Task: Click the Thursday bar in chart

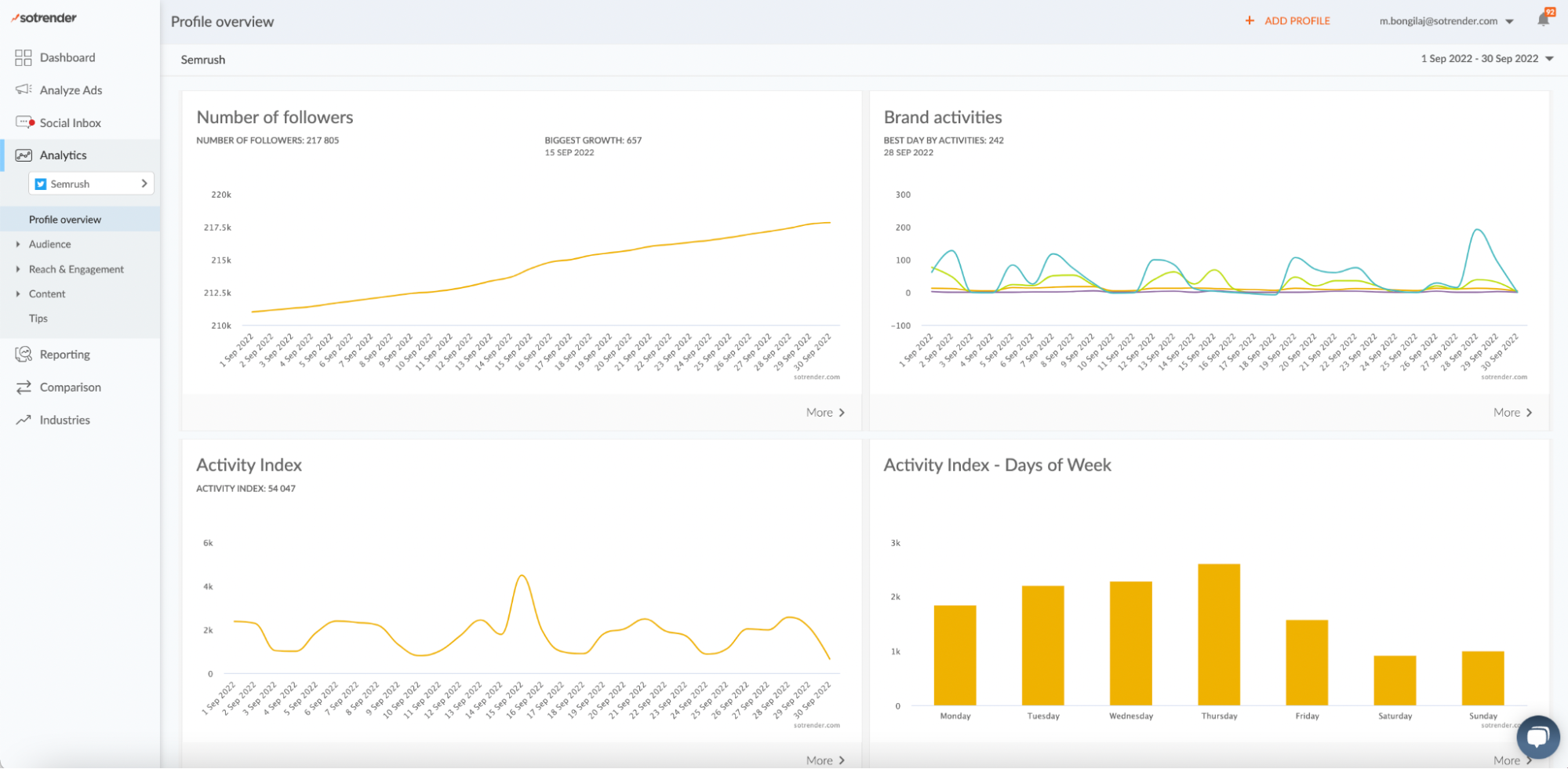Action: (1218, 634)
